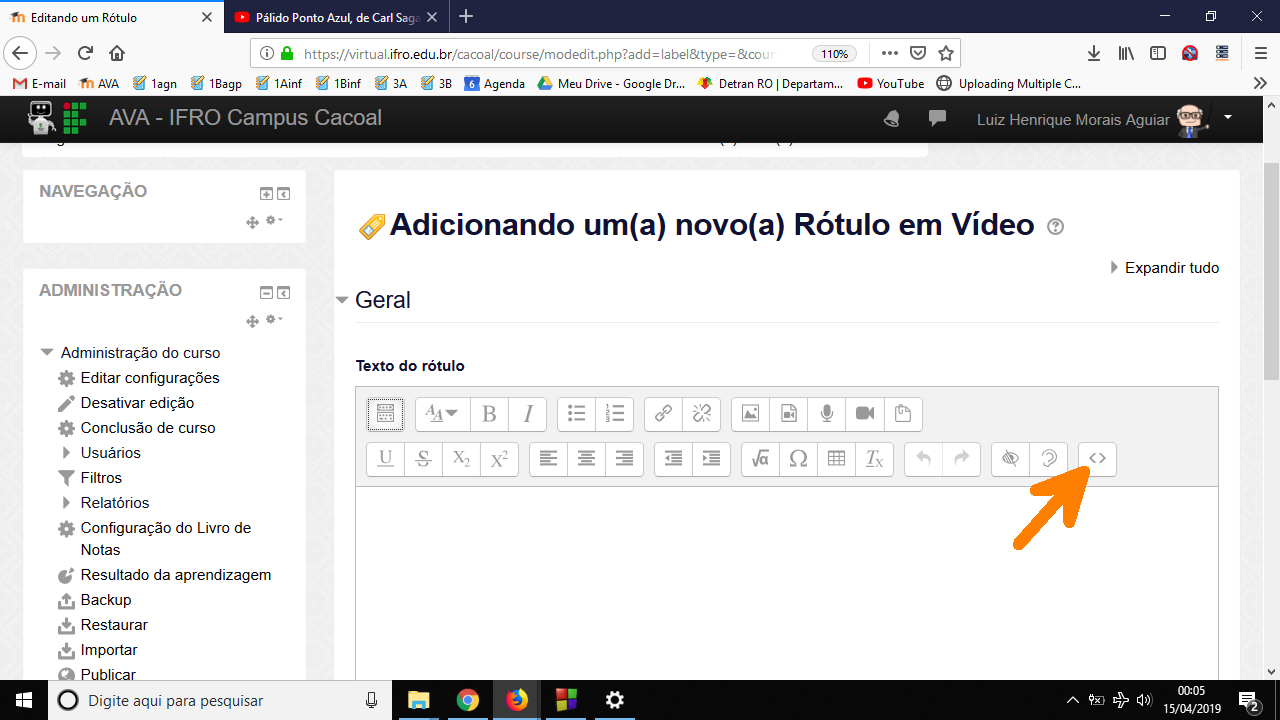Viewport: 1280px width, 720px height.
Task: Open the equation editor square root icon
Action: point(760,459)
